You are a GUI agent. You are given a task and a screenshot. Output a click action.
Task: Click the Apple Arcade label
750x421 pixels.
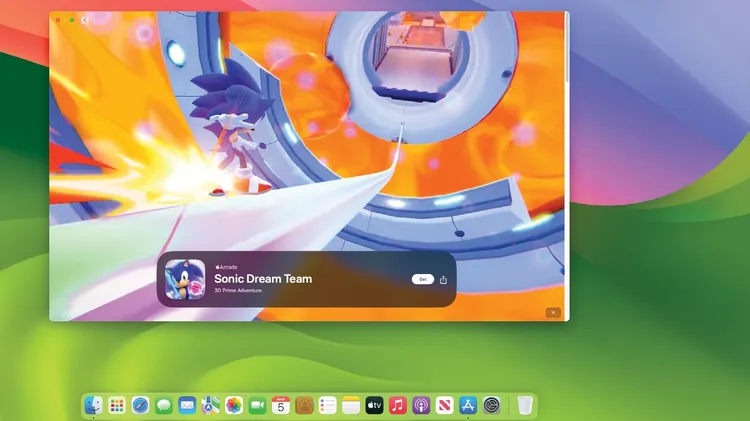pos(226,267)
